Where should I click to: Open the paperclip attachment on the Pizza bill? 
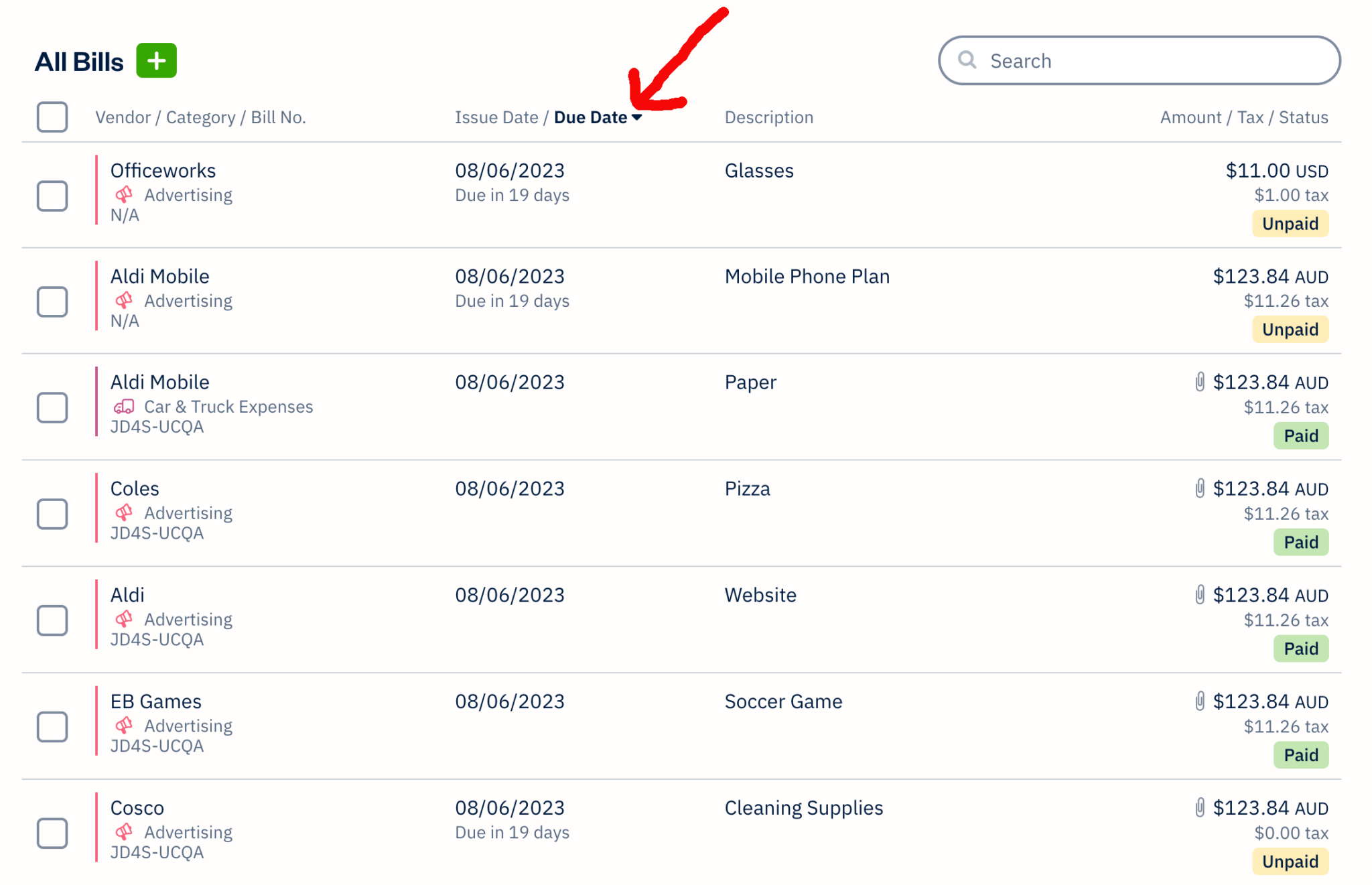point(1200,488)
